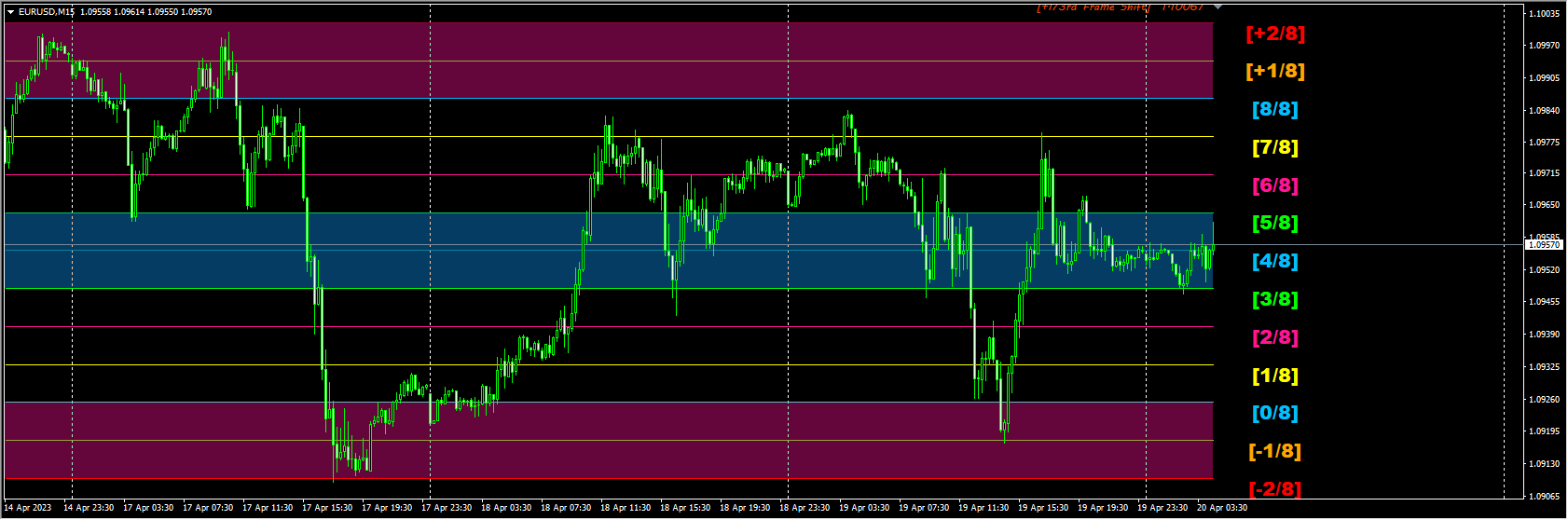Click the 20 Apr 03:30 time axis label
1568x520 pixels.
coord(1222,509)
